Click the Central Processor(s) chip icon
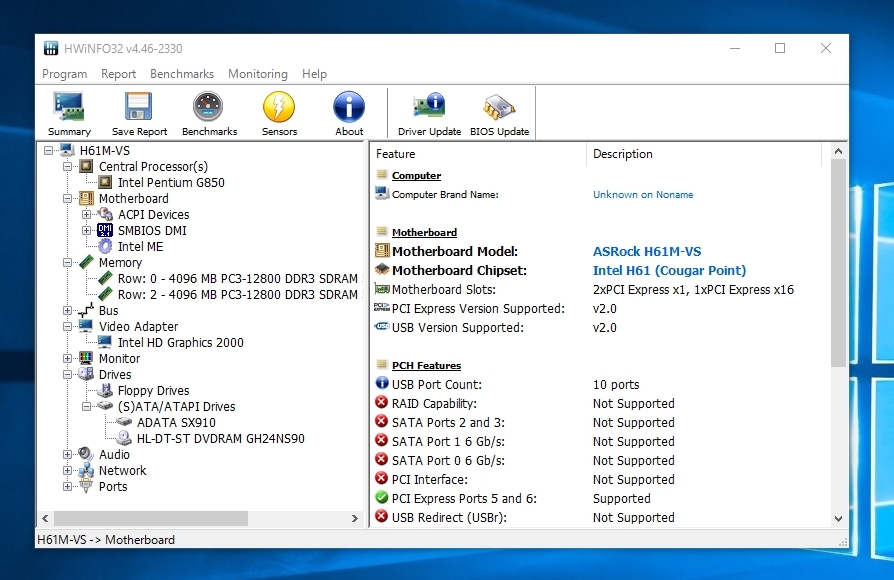Viewport: 894px width, 580px height. click(86, 167)
